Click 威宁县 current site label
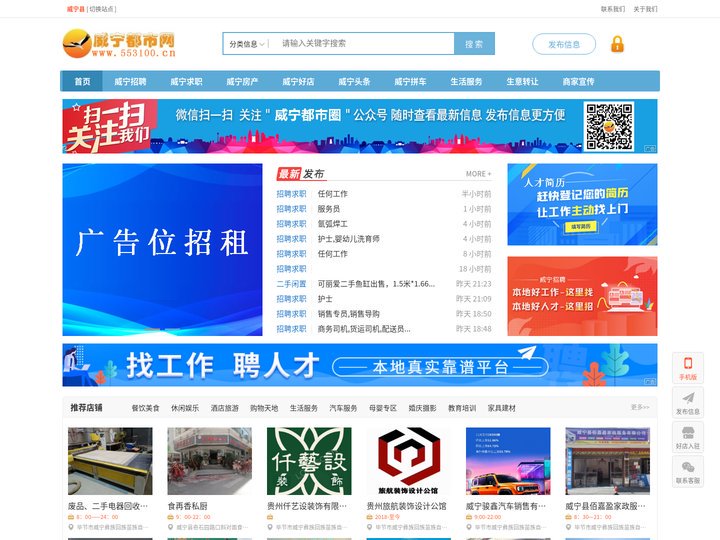The height and width of the screenshot is (540, 720). coord(75,9)
